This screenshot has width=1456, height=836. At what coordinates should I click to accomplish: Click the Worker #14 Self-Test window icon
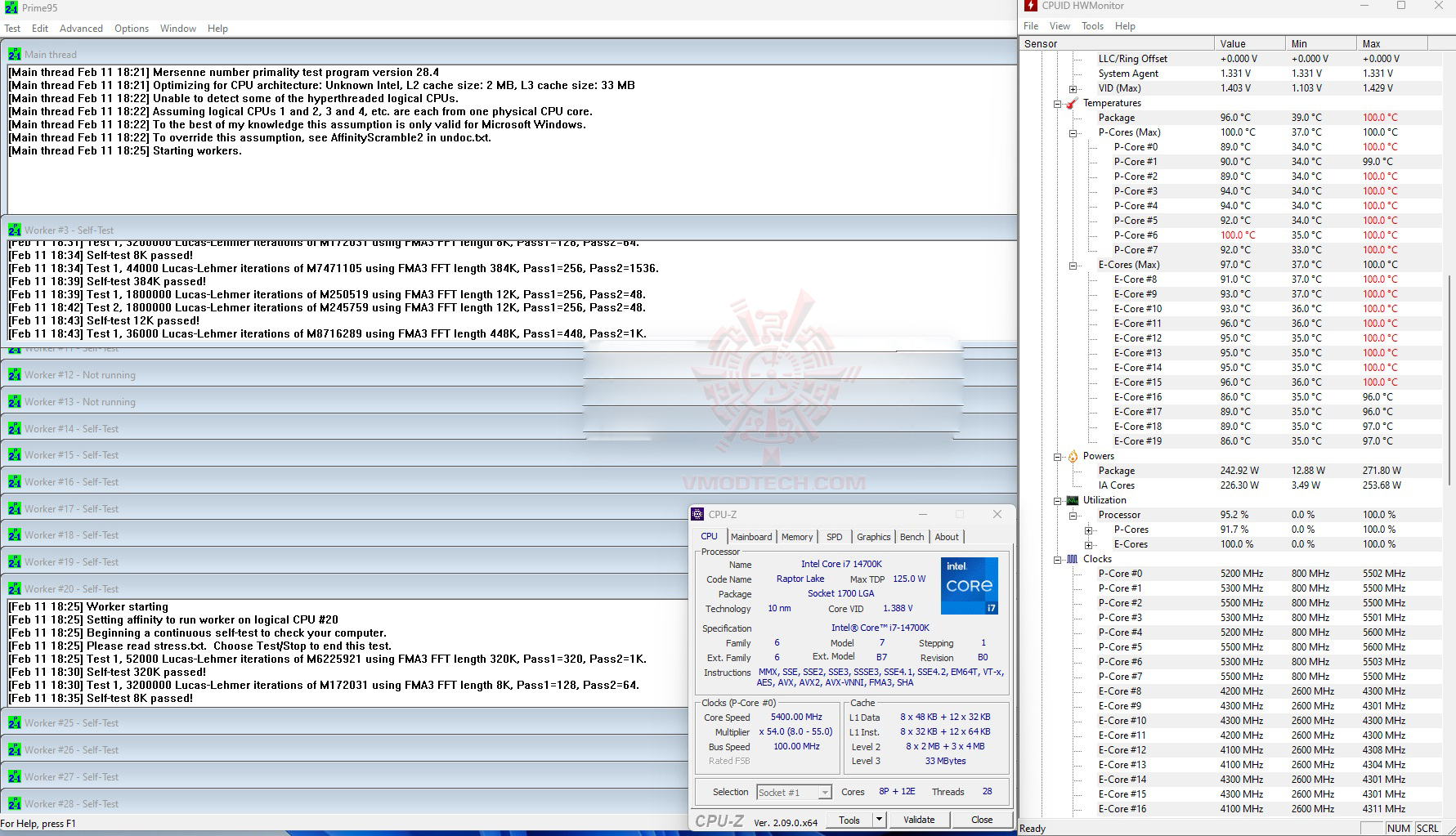click(15, 428)
